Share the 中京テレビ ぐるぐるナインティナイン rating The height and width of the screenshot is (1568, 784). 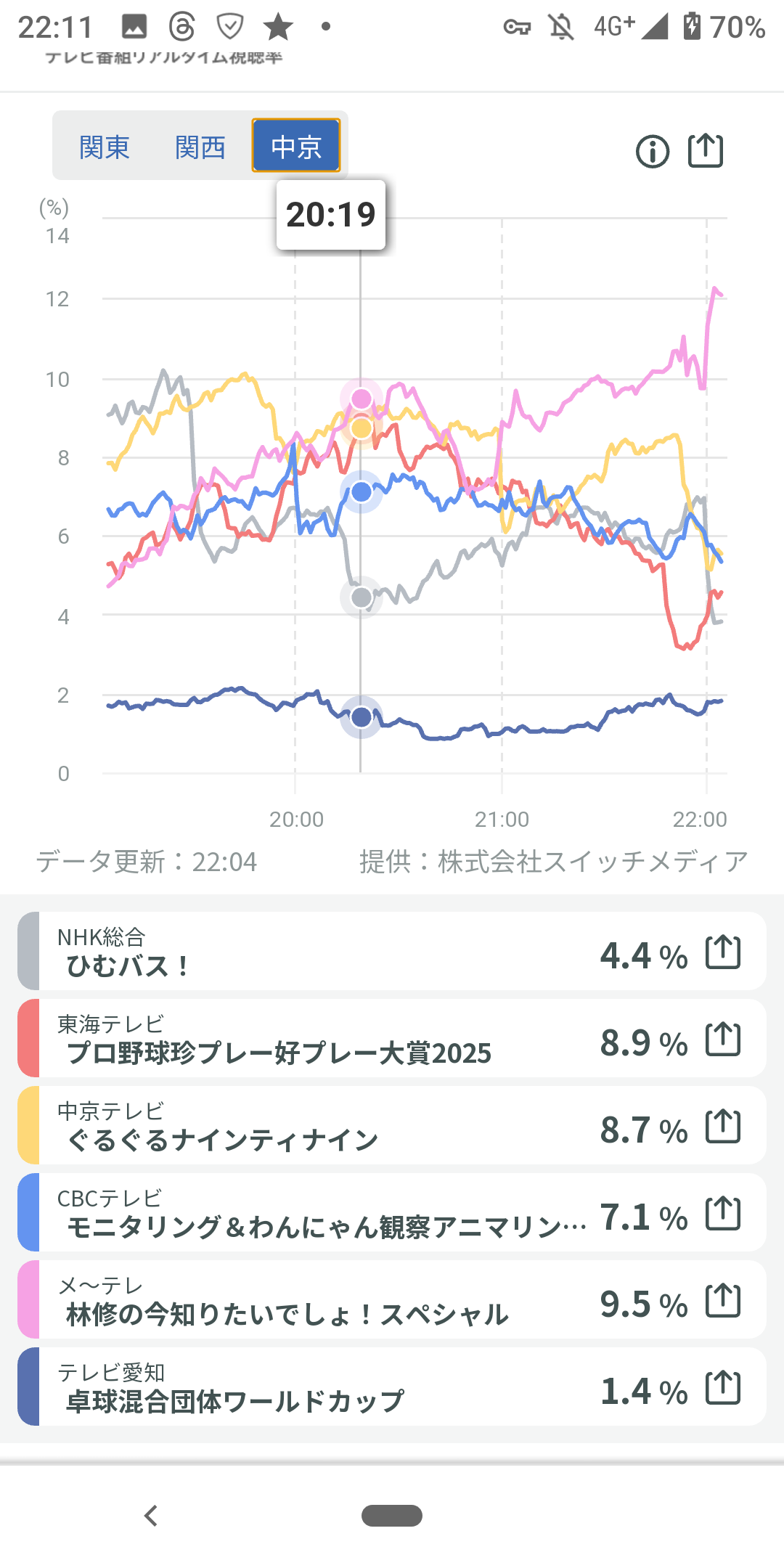coord(723,1127)
